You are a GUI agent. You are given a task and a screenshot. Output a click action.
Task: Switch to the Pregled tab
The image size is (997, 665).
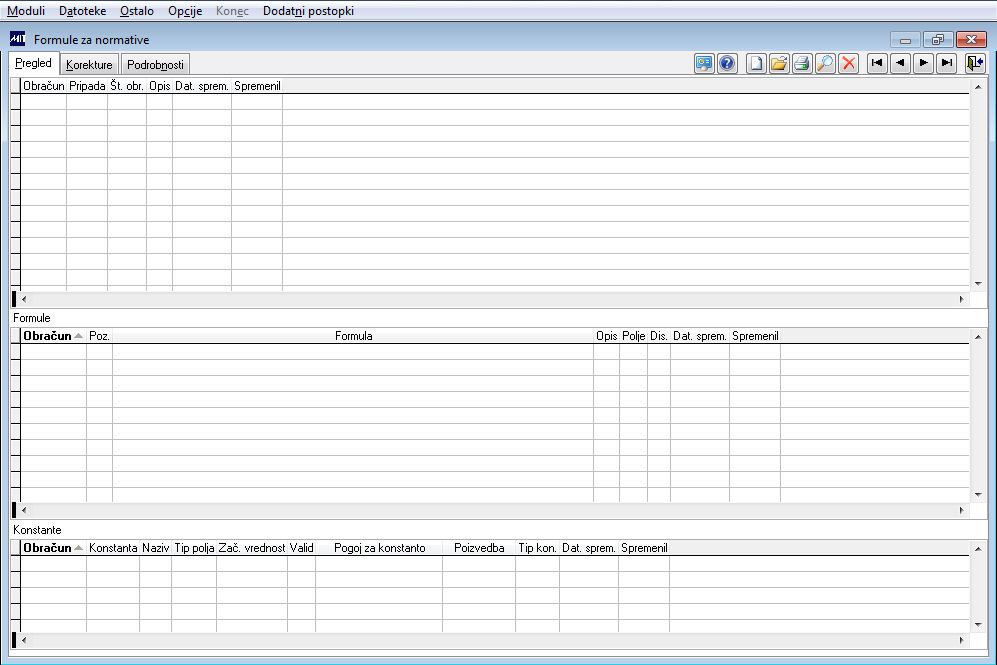pyautogui.click(x=34, y=64)
